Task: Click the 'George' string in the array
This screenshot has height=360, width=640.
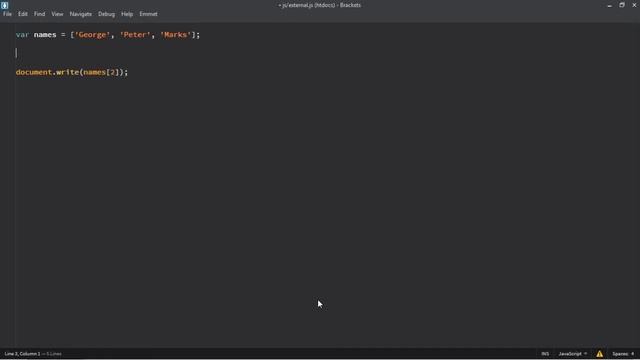Action: click(x=92, y=35)
